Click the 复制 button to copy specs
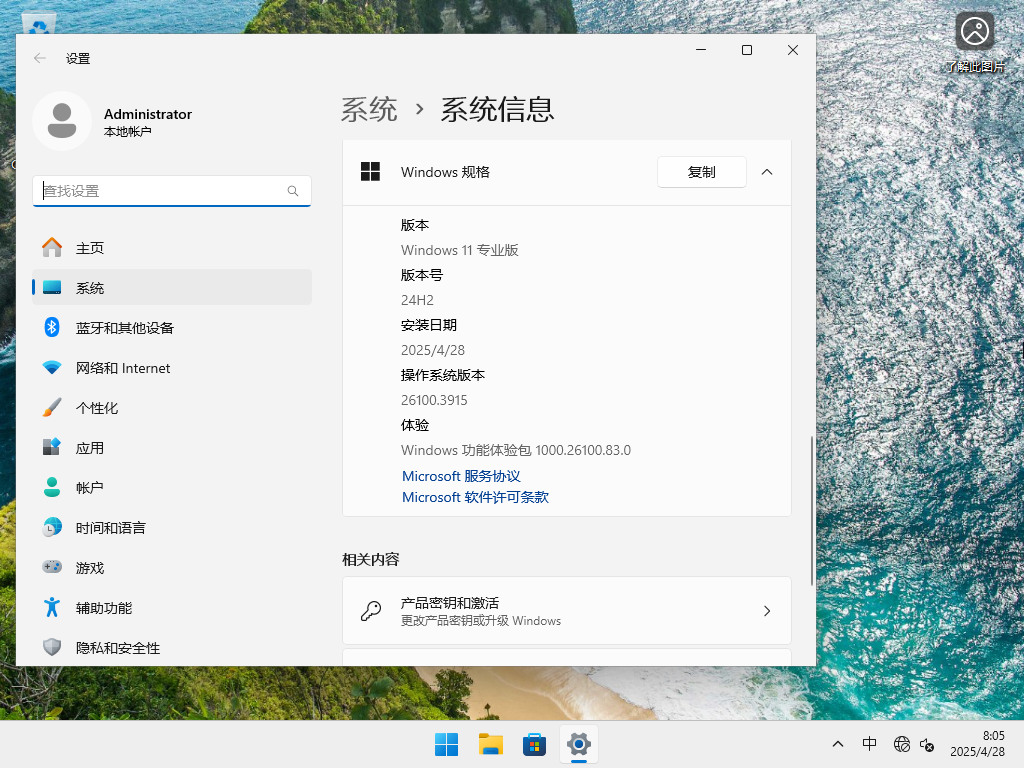 [x=701, y=171]
